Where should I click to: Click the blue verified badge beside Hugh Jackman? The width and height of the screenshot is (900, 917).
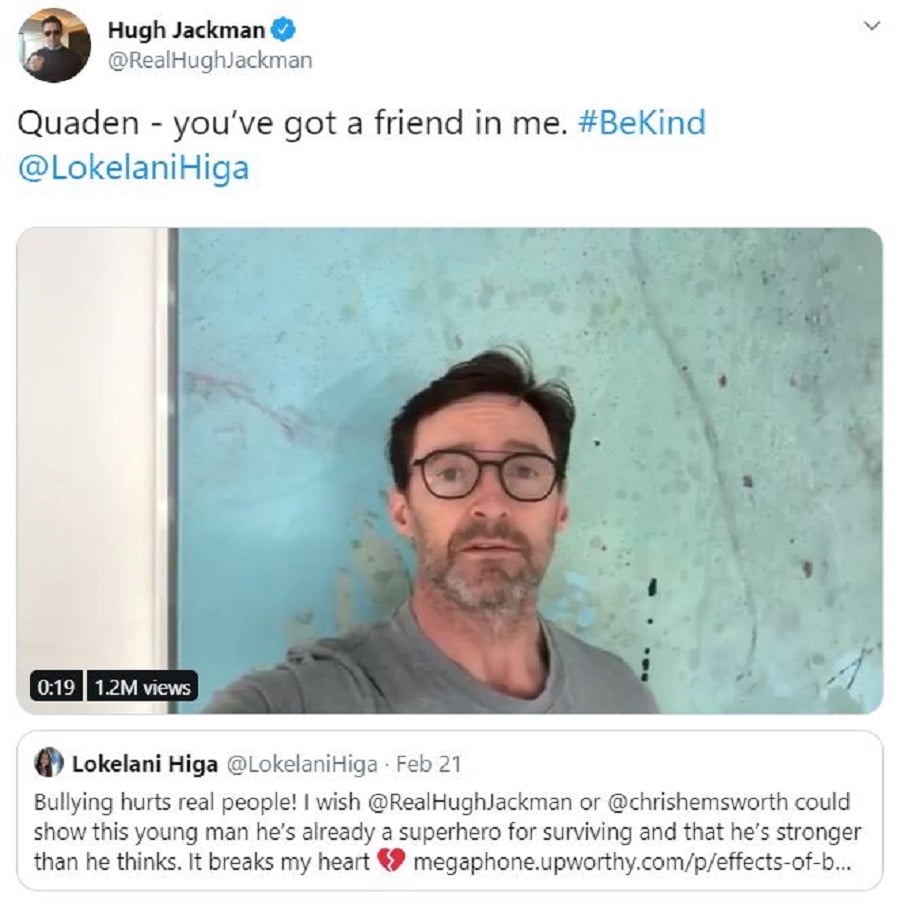pos(284,30)
